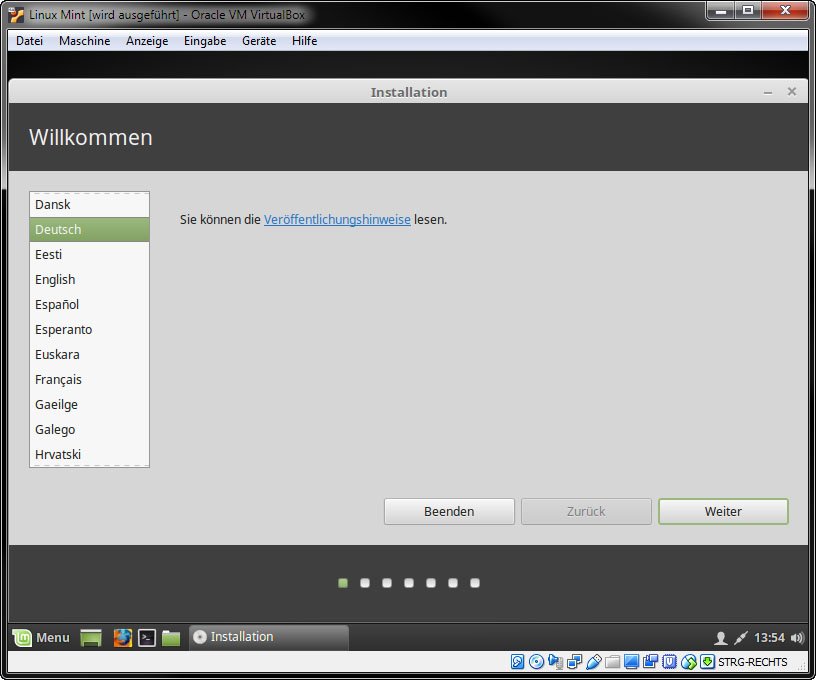Minimize the Installation dialog
The width and height of the screenshot is (816, 680).
[x=768, y=92]
